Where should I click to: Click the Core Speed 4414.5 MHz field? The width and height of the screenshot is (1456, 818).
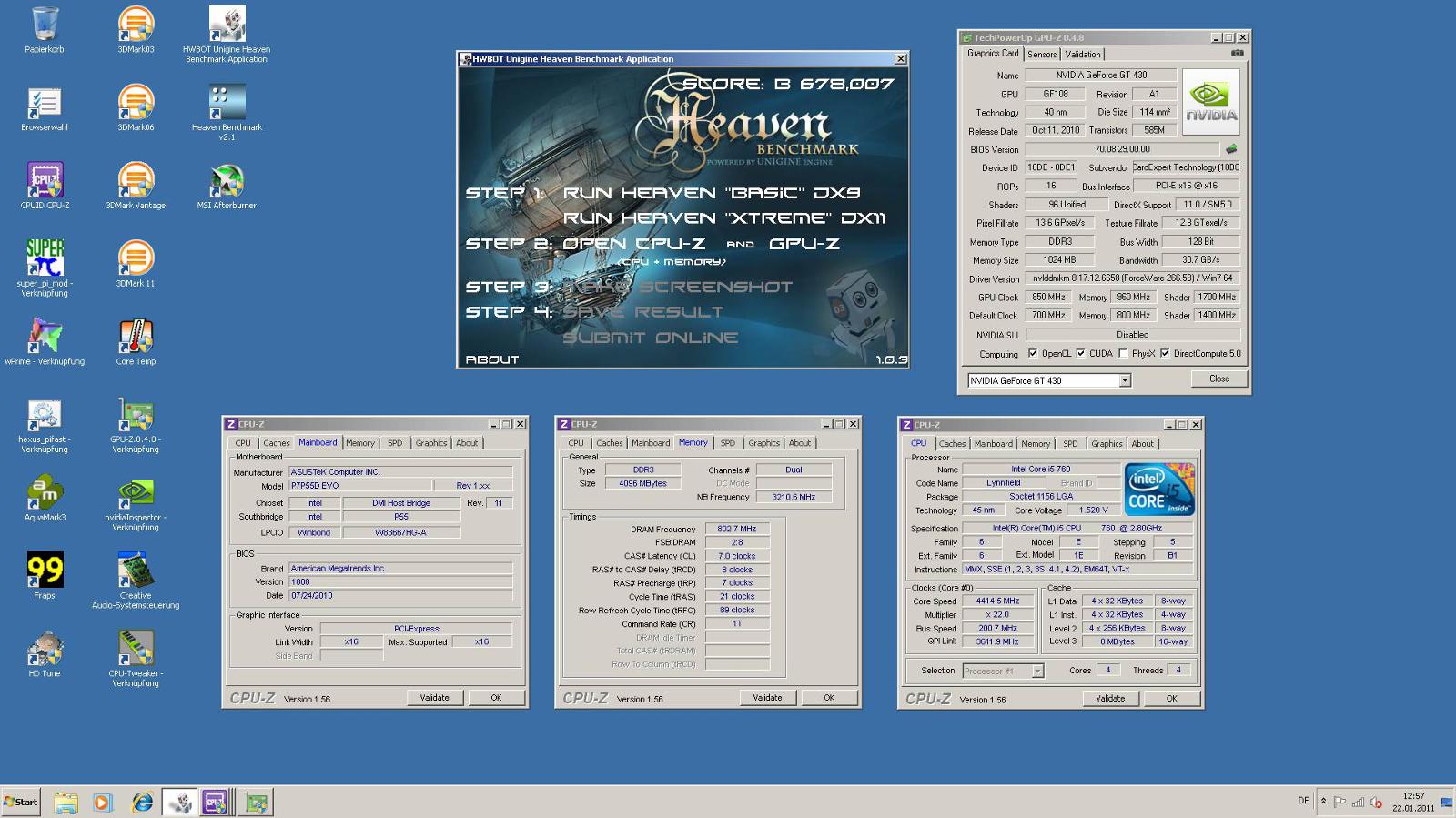[x=997, y=601]
